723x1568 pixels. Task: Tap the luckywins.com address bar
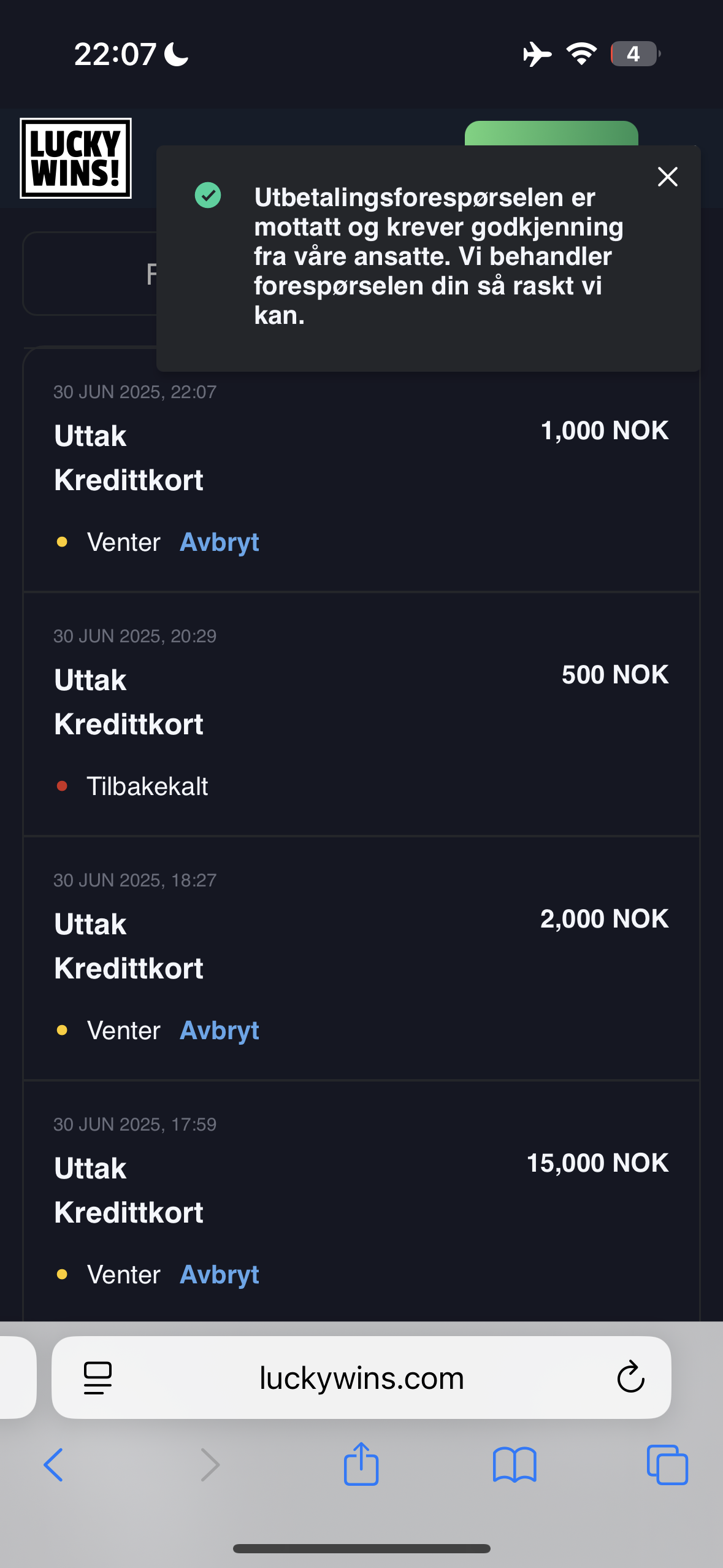pos(361,1378)
